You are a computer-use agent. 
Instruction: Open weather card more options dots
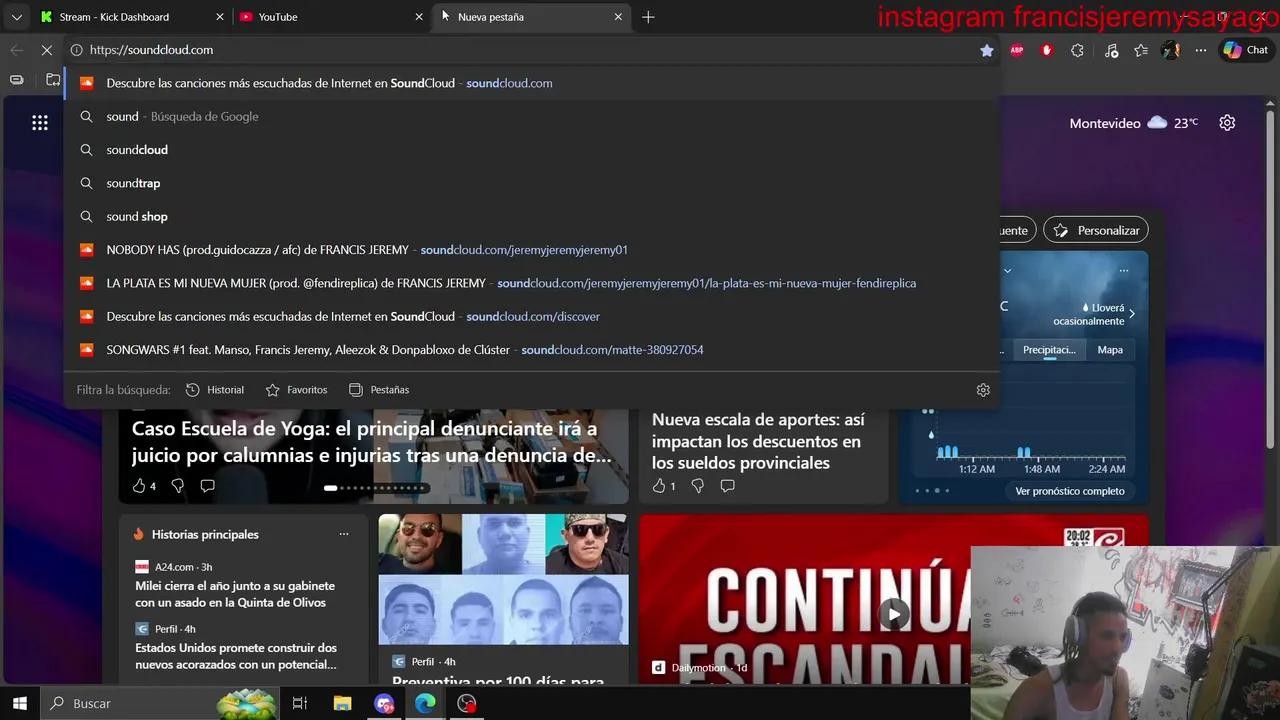(x=1124, y=271)
